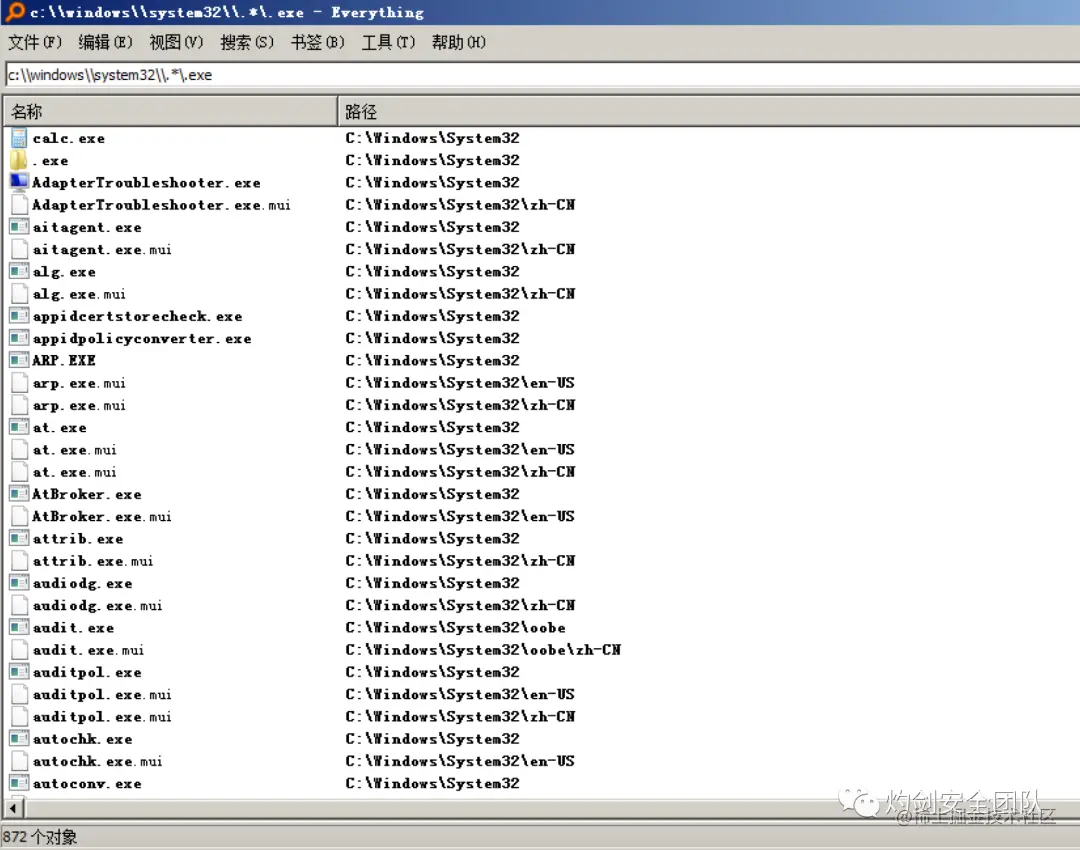Select the autochk.exe.mui file name
1080x850 pixels.
coord(97,761)
